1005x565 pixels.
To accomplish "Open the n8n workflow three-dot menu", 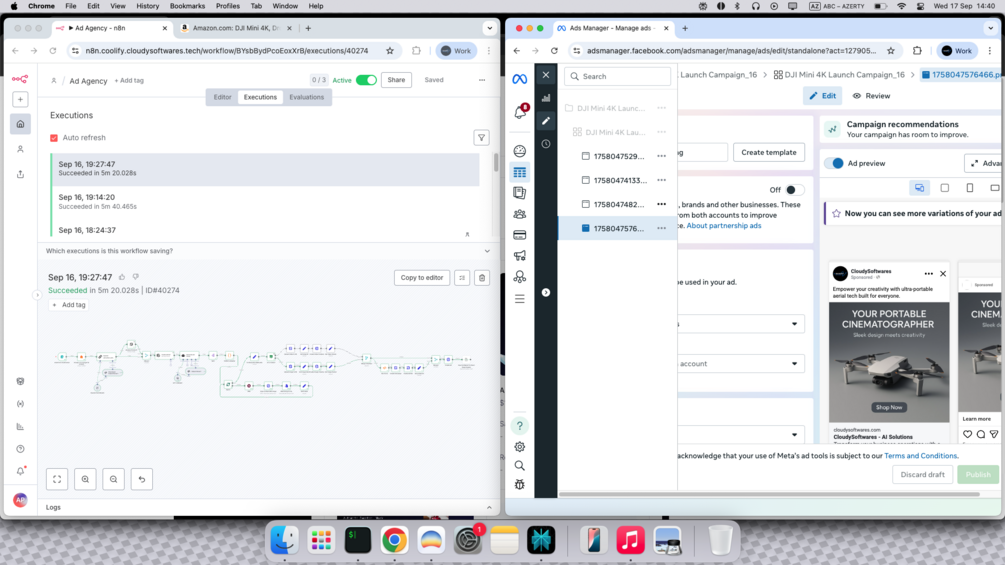I will tap(482, 80).
